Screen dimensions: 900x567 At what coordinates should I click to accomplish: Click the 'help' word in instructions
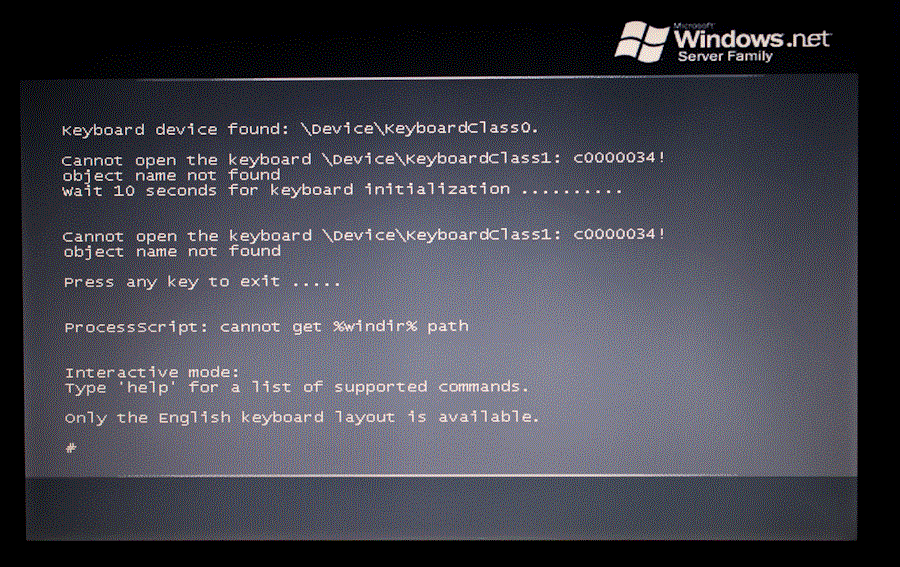tap(148, 387)
